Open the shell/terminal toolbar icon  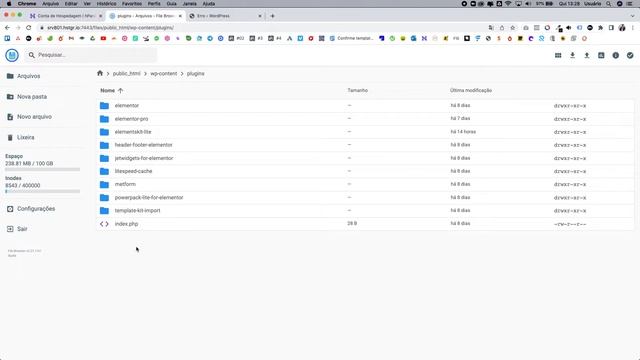coord(601,55)
